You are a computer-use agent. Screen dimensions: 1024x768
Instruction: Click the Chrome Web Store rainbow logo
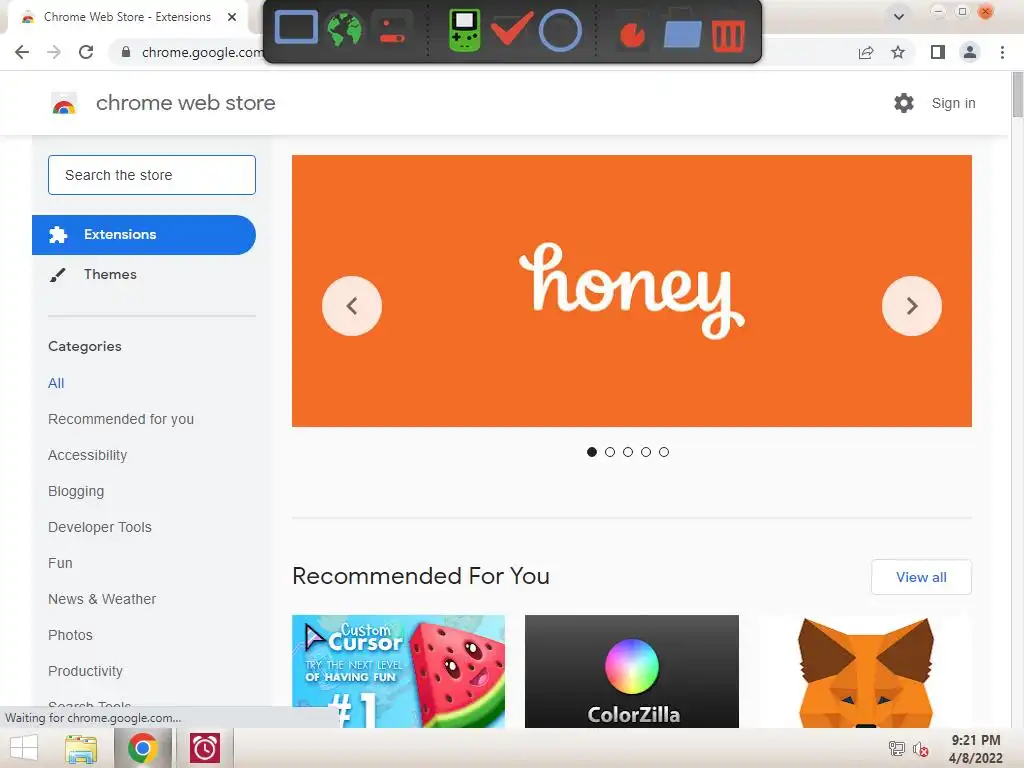tap(64, 103)
